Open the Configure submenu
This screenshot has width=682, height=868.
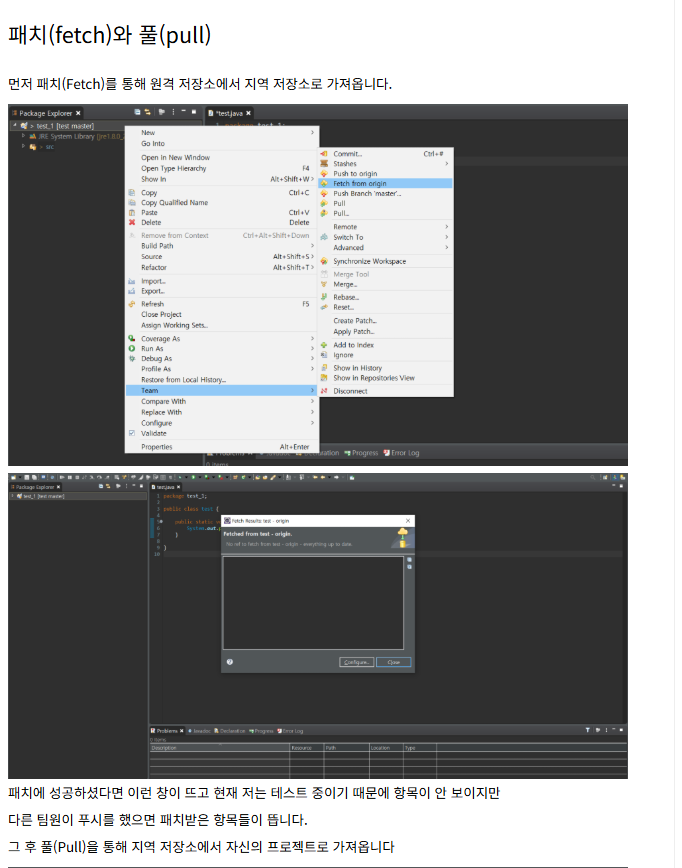click(222, 423)
